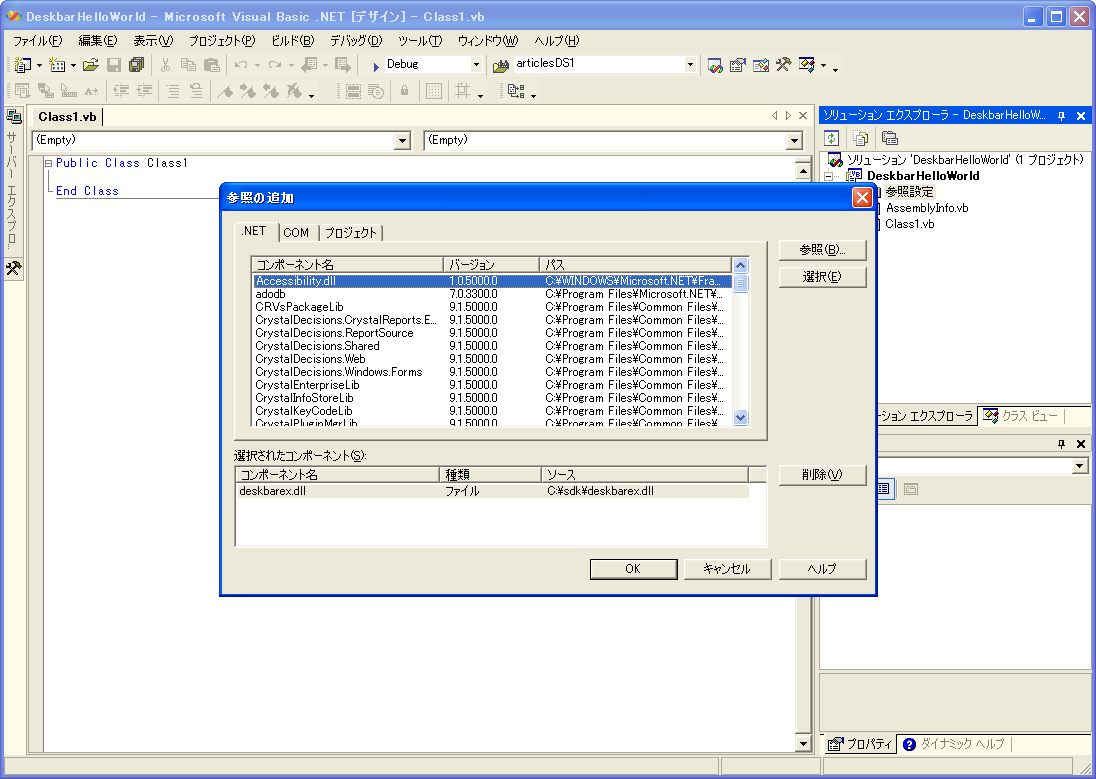Screen dimensions: 1096x779
Task: Toggle auto-hide pin on Properties panel
Action: pyautogui.click(x=1061, y=444)
